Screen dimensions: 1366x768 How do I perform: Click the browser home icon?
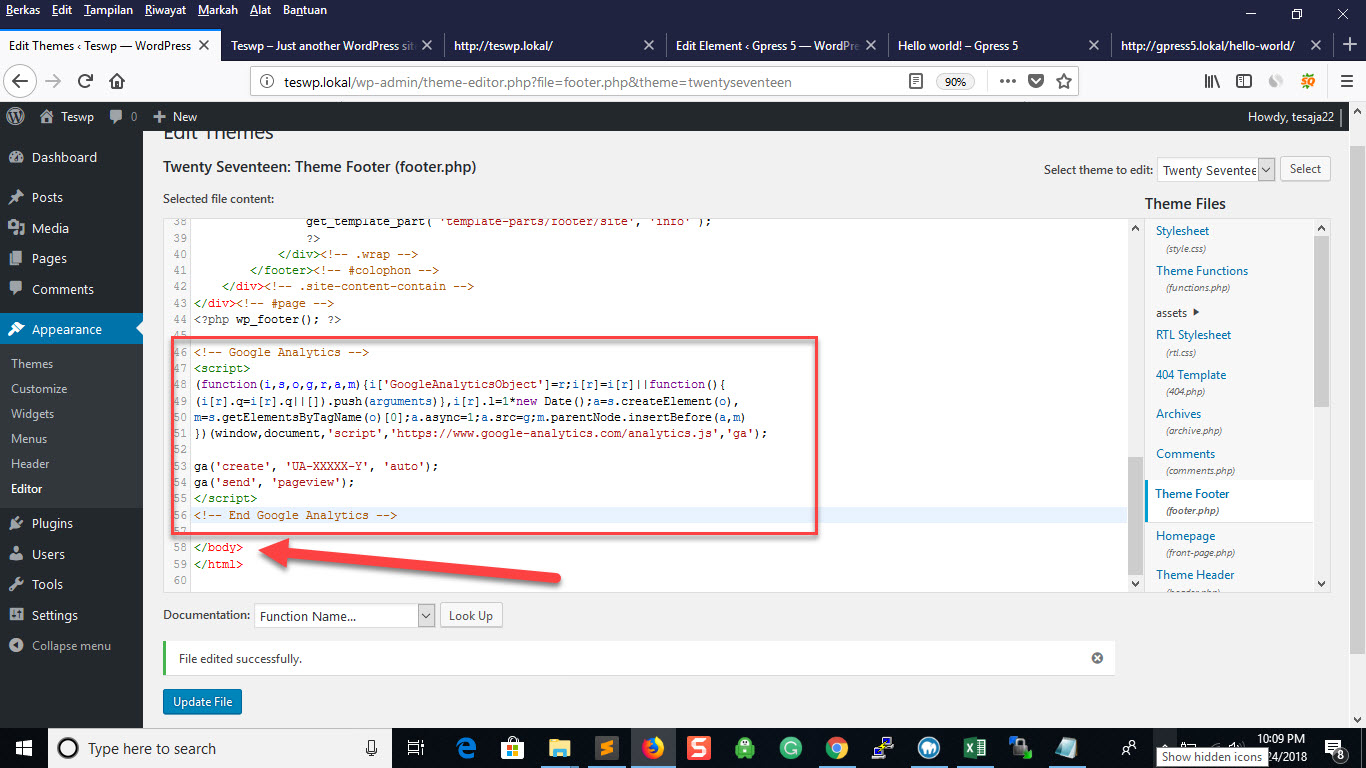(x=117, y=81)
